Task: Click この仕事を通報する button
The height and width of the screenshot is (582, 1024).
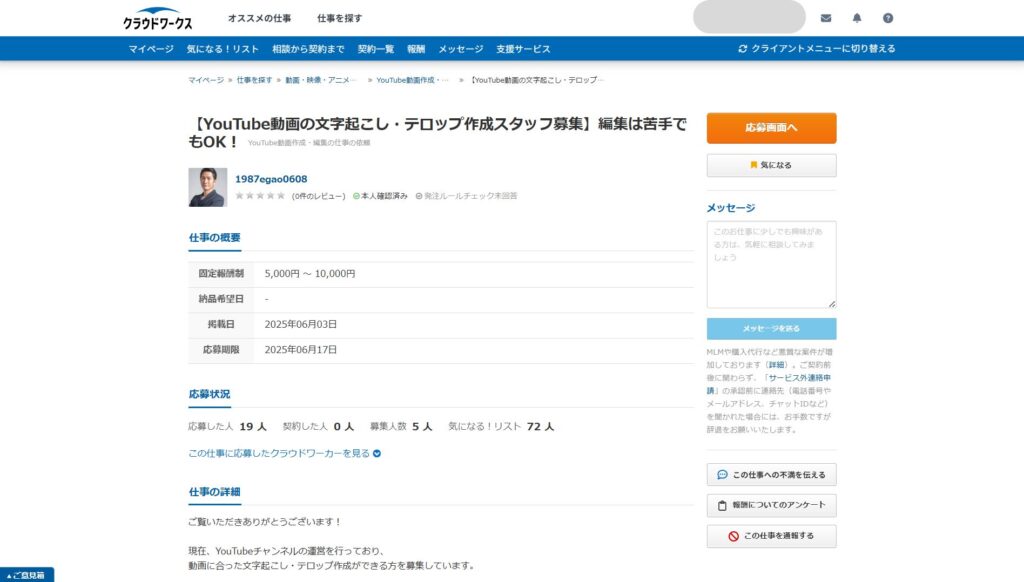Action: coord(771,536)
